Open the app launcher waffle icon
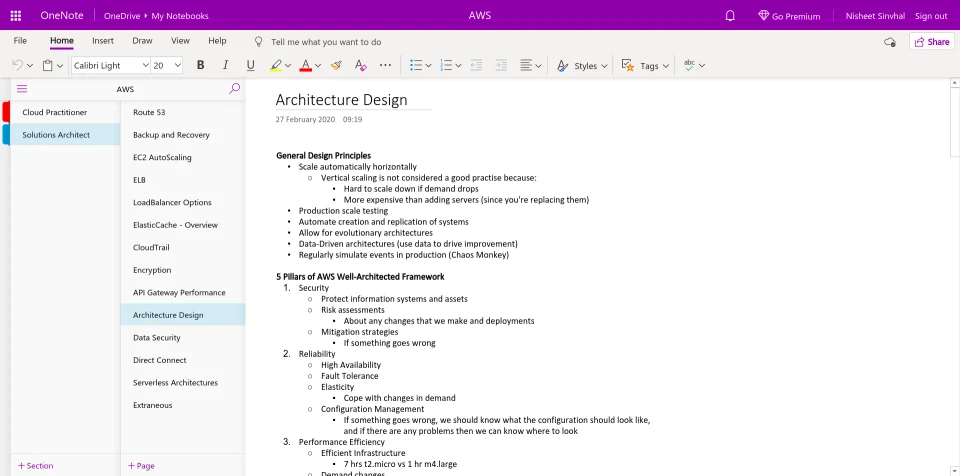960x476 pixels. pos(16,16)
